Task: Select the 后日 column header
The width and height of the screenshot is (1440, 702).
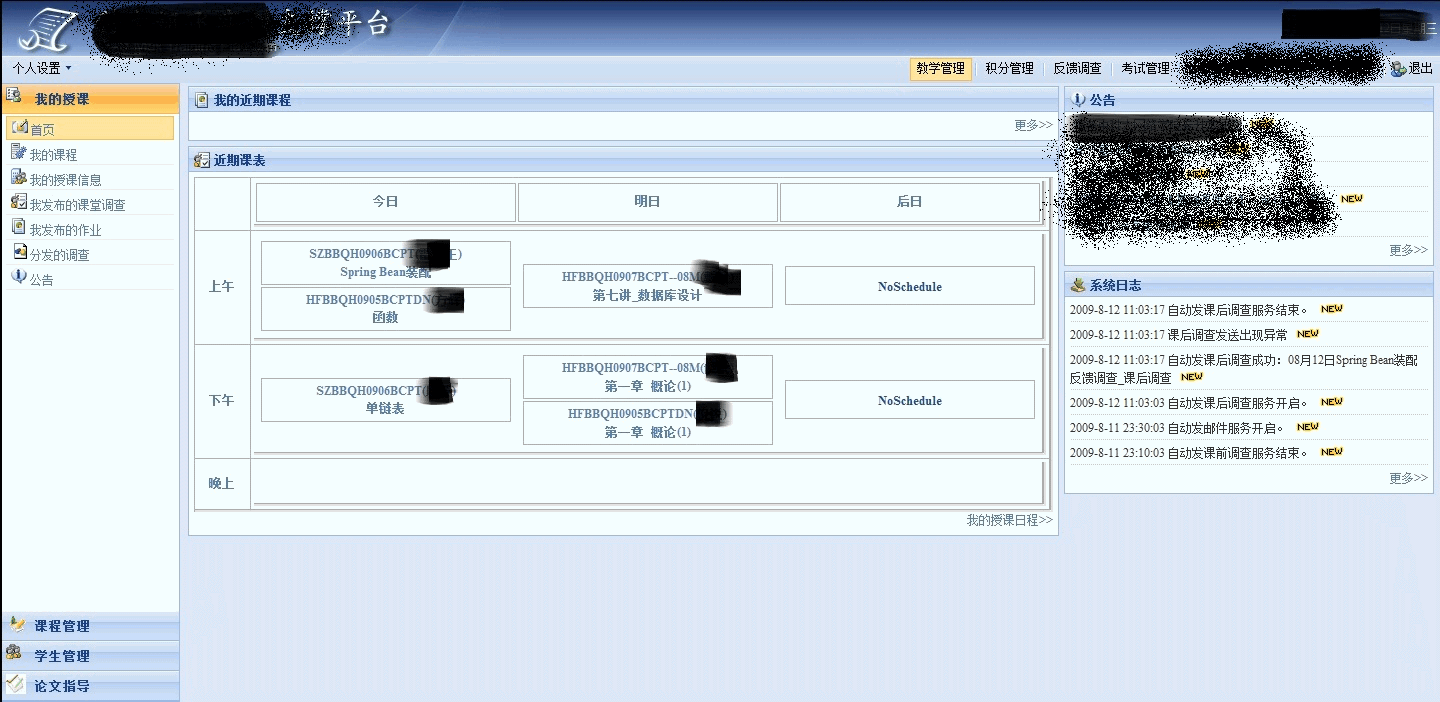Action: tap(910, 202)
